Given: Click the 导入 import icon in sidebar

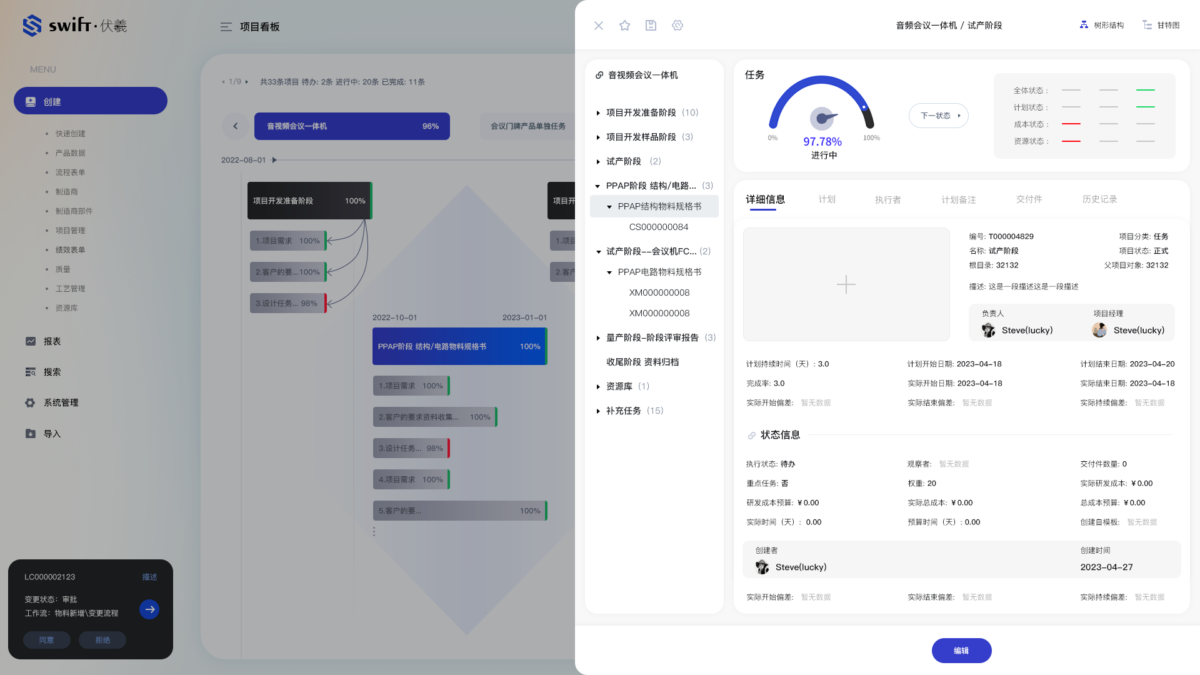Looking at the screenshot, I should [x=31, y=434].
